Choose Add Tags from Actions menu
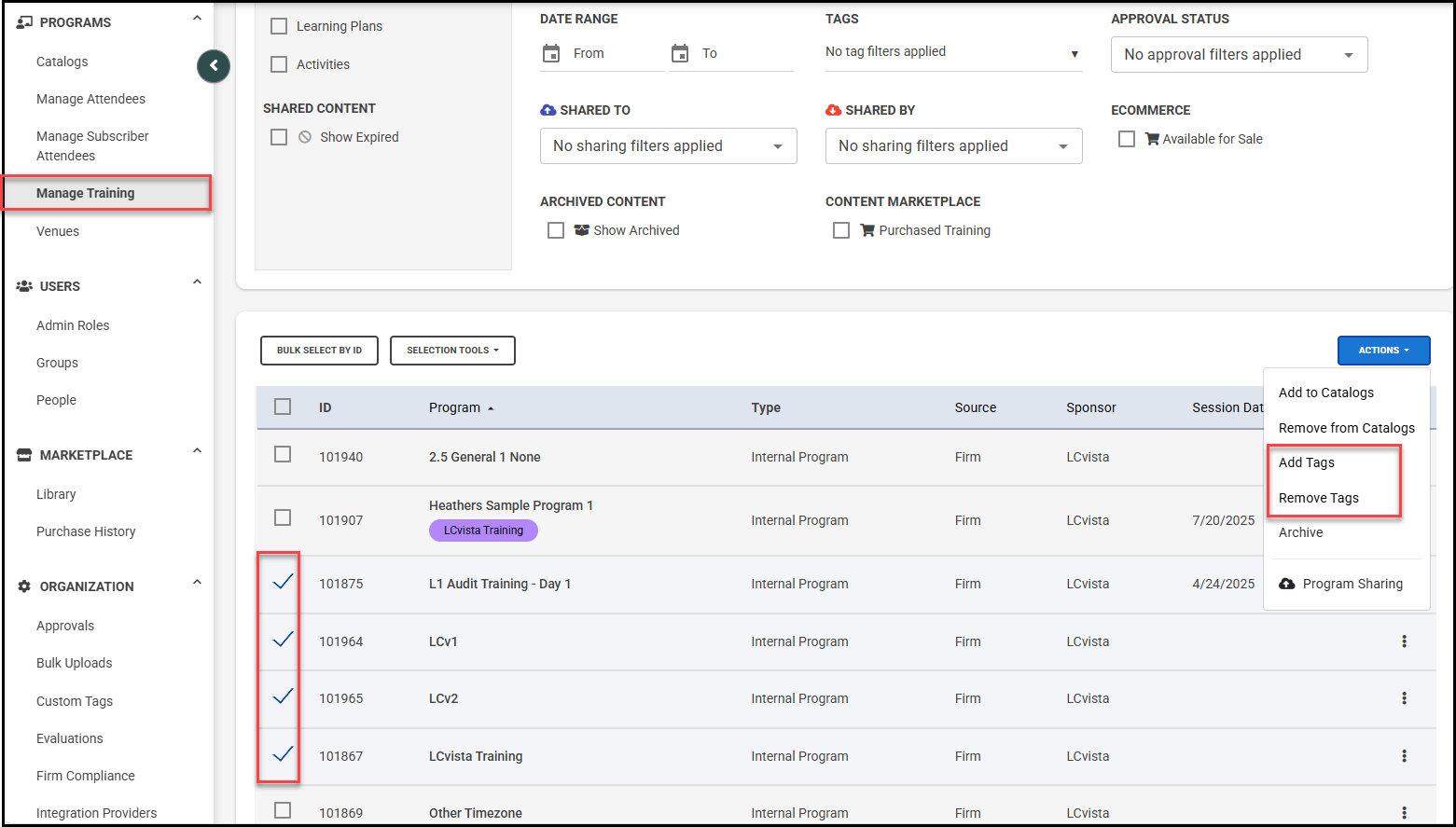Image resolution: width=1456 pixels, height=827 pixels. pos(1306,462)
